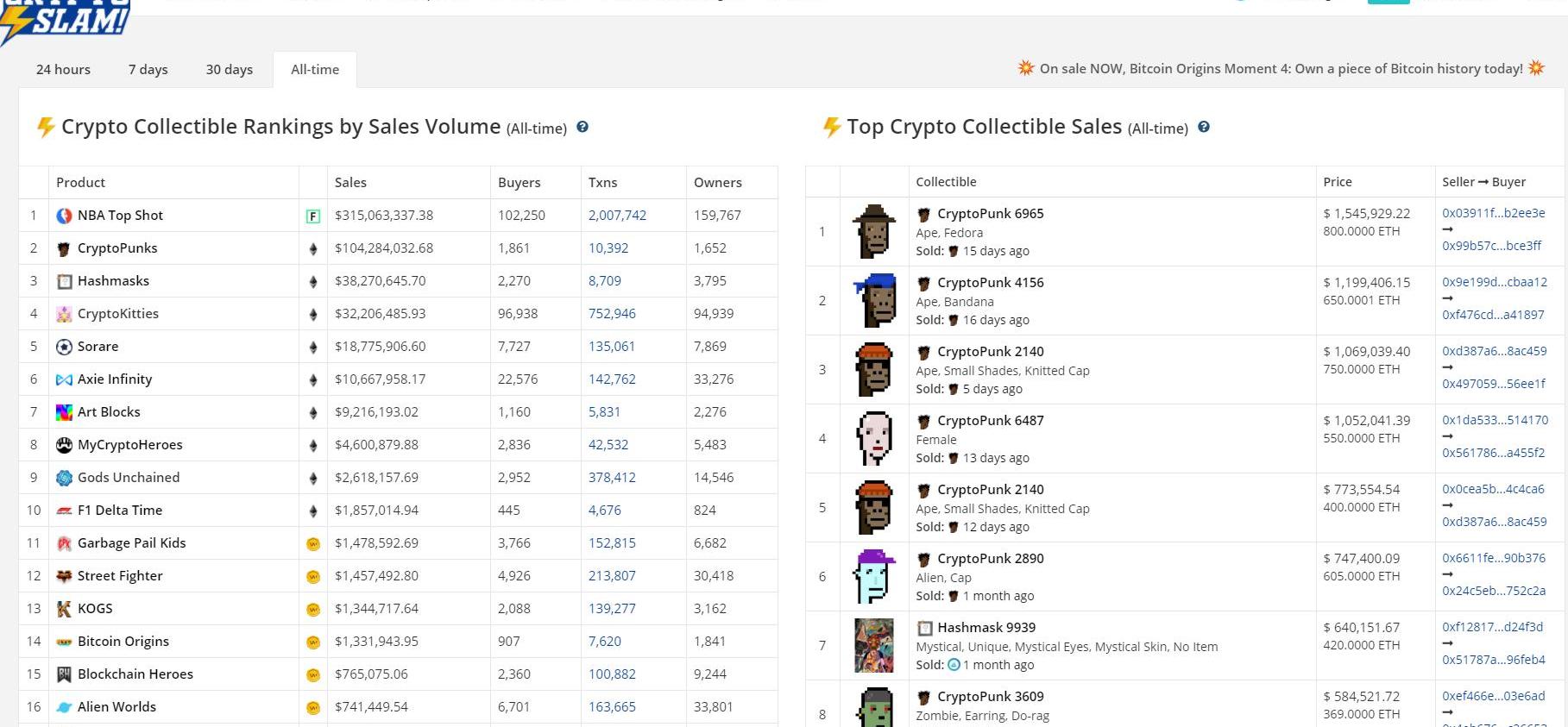Open Hashmasks product link
This screenshot has width=1568, height=727.
(x=113, y=281)
